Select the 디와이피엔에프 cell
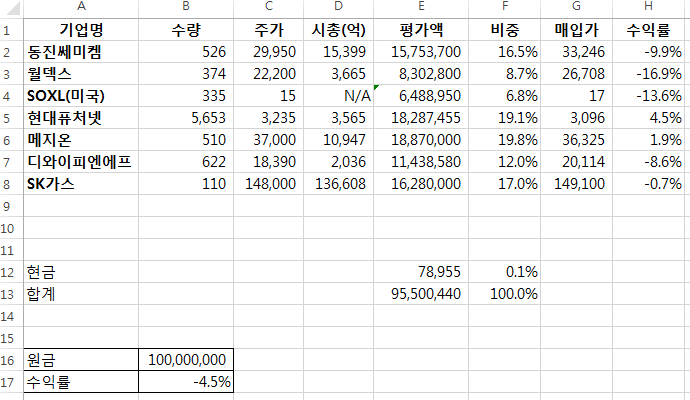Image resolution: width=690 pixels, height=400 pixels. tap(81, 162)
